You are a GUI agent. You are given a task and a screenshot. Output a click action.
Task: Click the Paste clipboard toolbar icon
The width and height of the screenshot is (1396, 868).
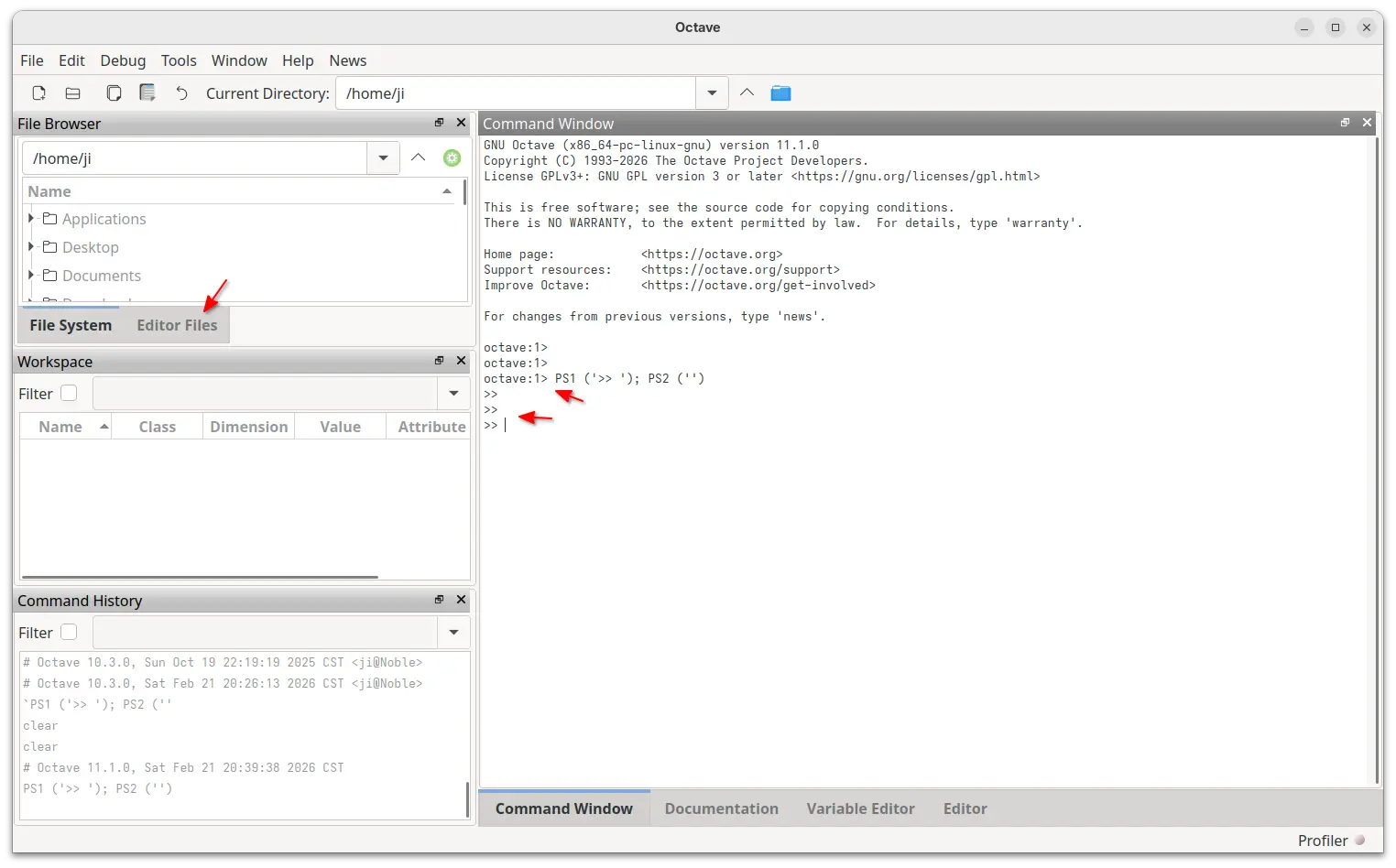[x=147, y=93]
